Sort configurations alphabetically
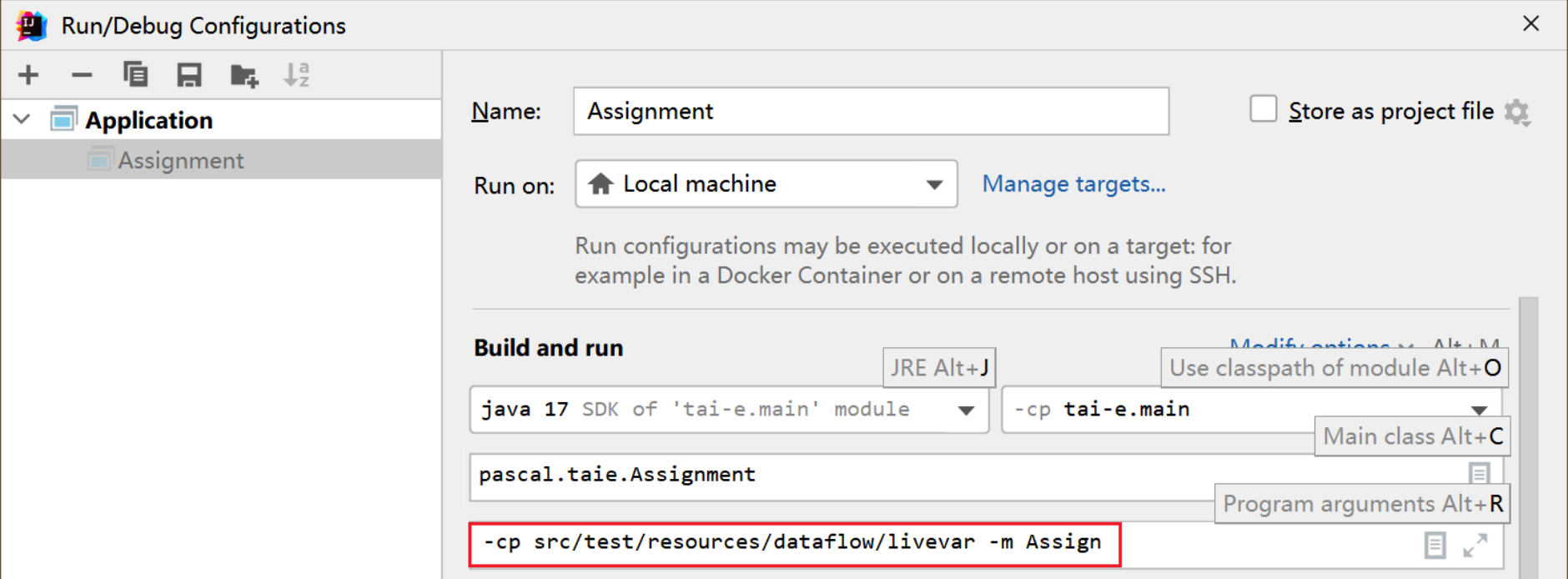This screenshot has width=1568, height=579. [x=297, y=75]
